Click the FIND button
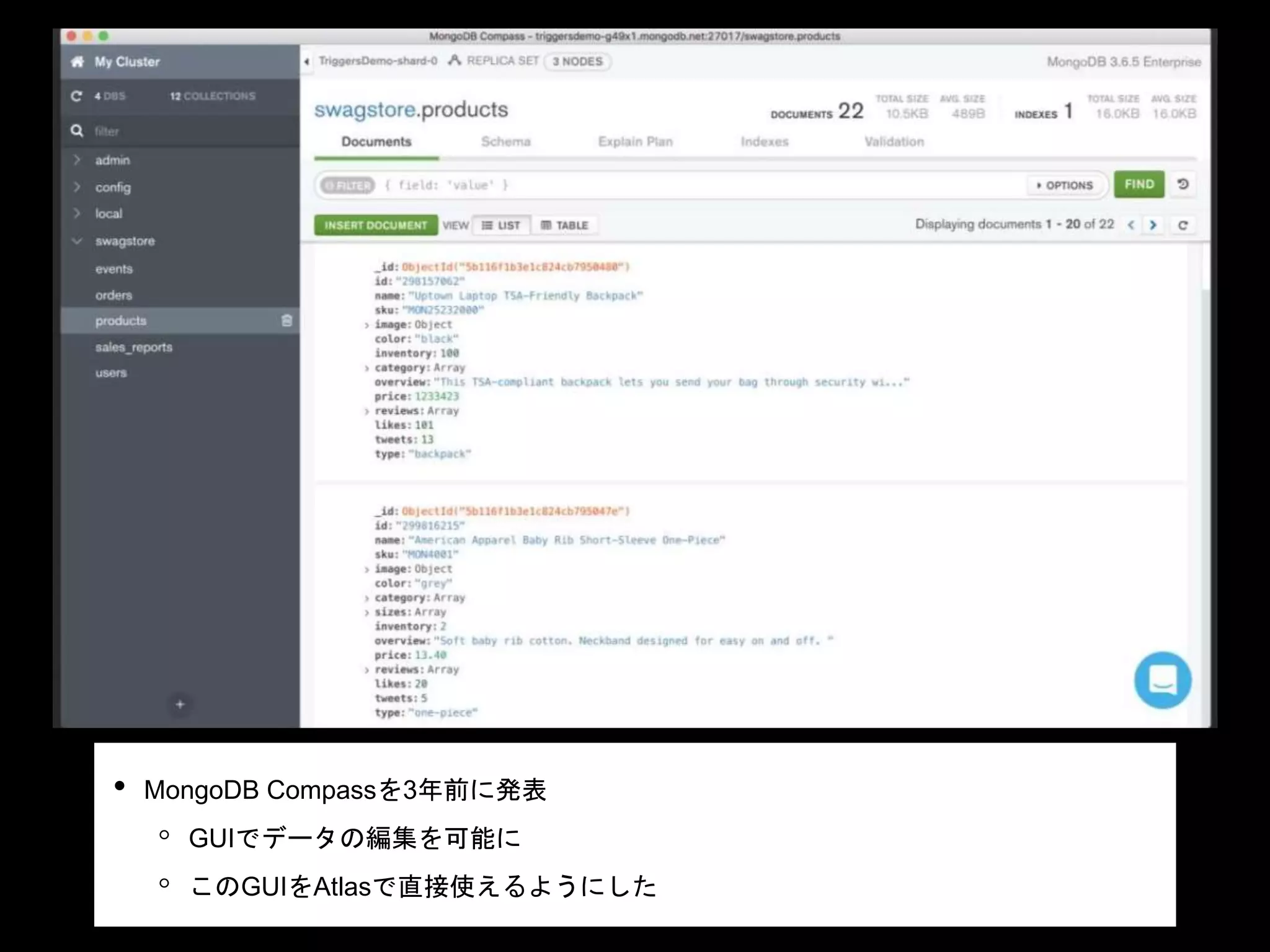The height and width of the screenshot is (952, 1270). pos(1139,184)
